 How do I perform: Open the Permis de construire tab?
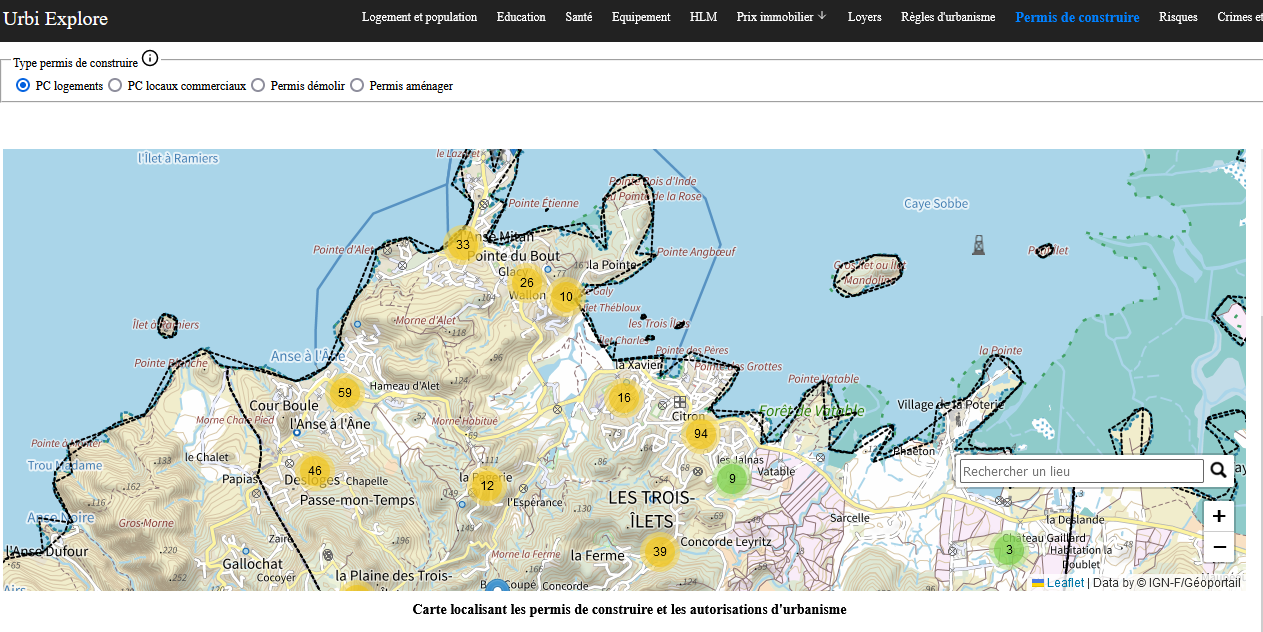pos(1077,17)
